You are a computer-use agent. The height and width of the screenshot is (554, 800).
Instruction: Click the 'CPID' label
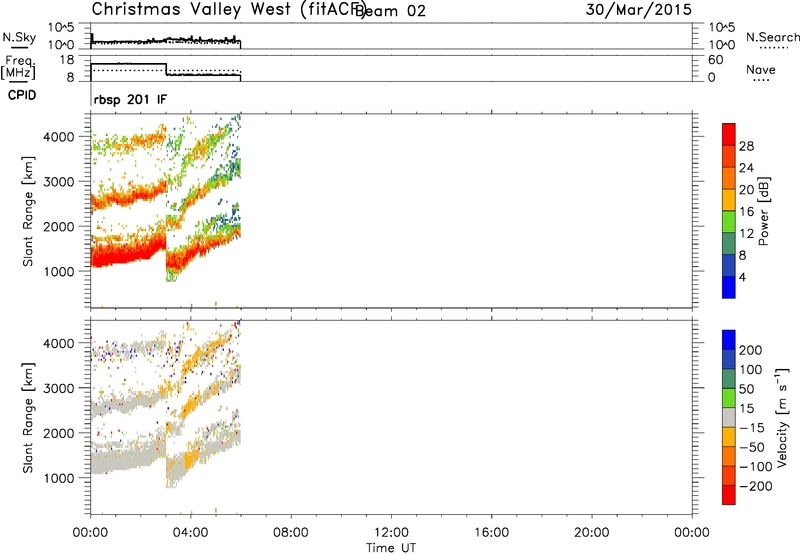[22, 95]
